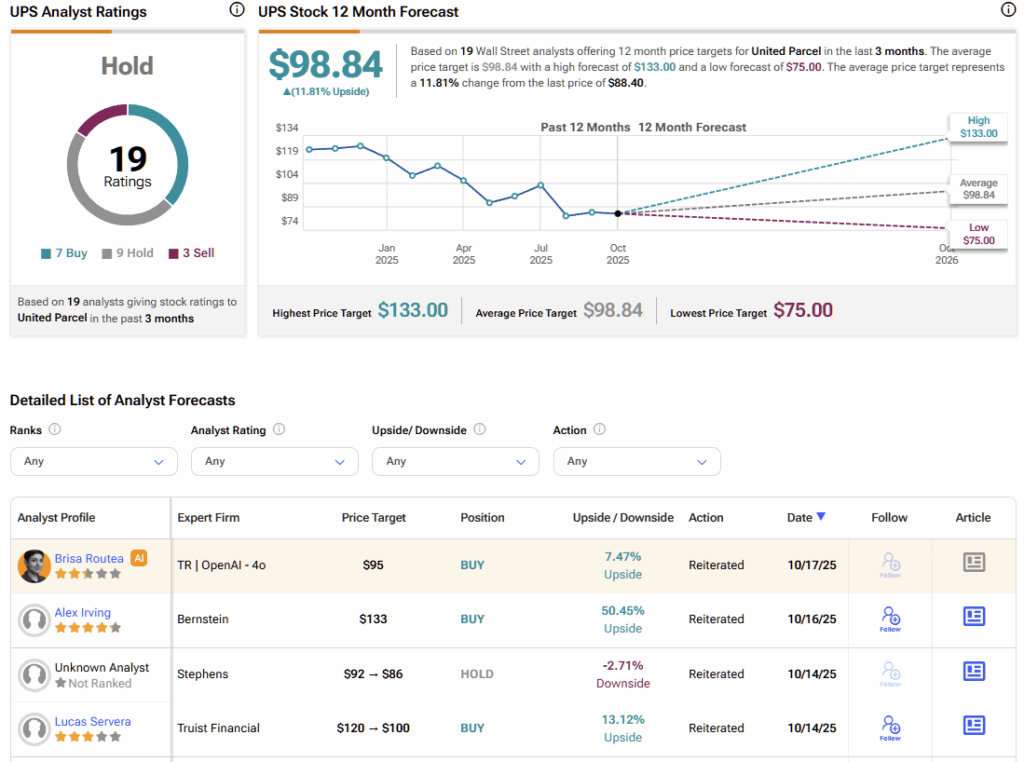Open Truist Financial article icon

pyautogui.click(x=973, y=726)
